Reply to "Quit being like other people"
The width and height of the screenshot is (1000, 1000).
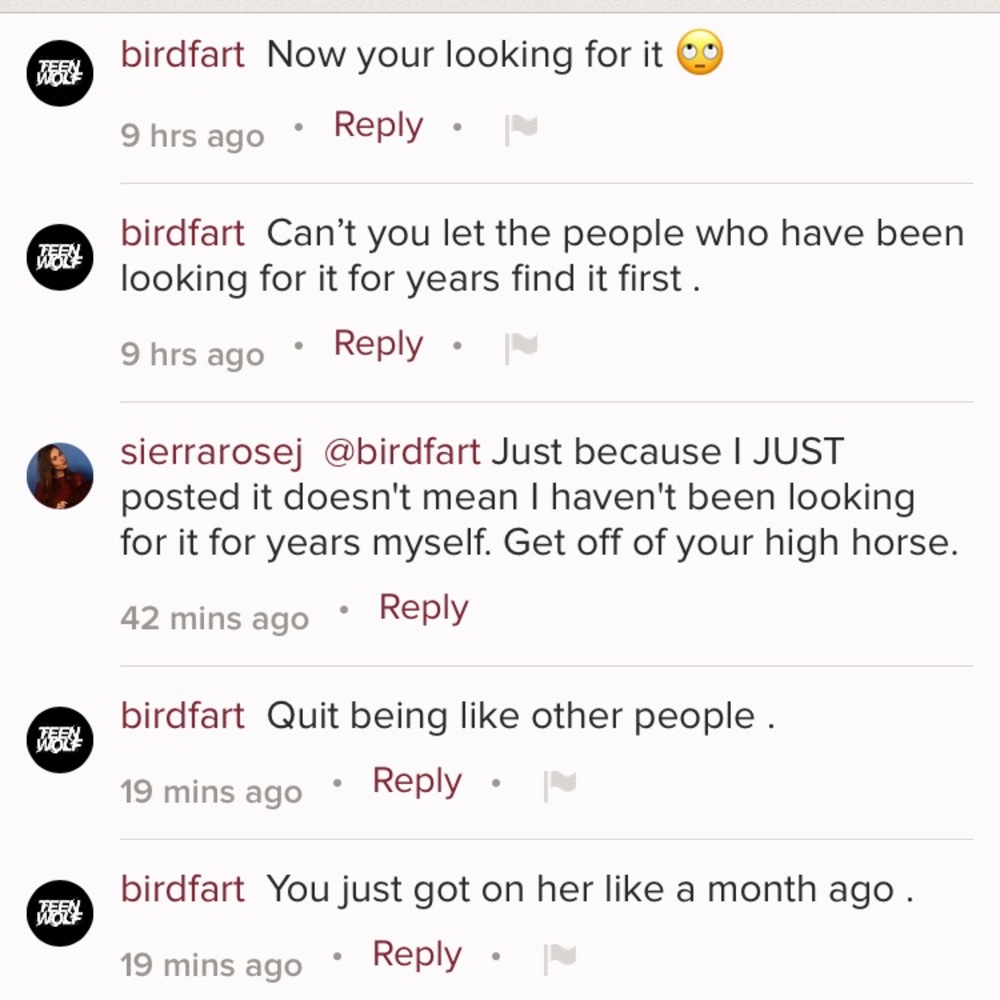(x=416, y=781)
